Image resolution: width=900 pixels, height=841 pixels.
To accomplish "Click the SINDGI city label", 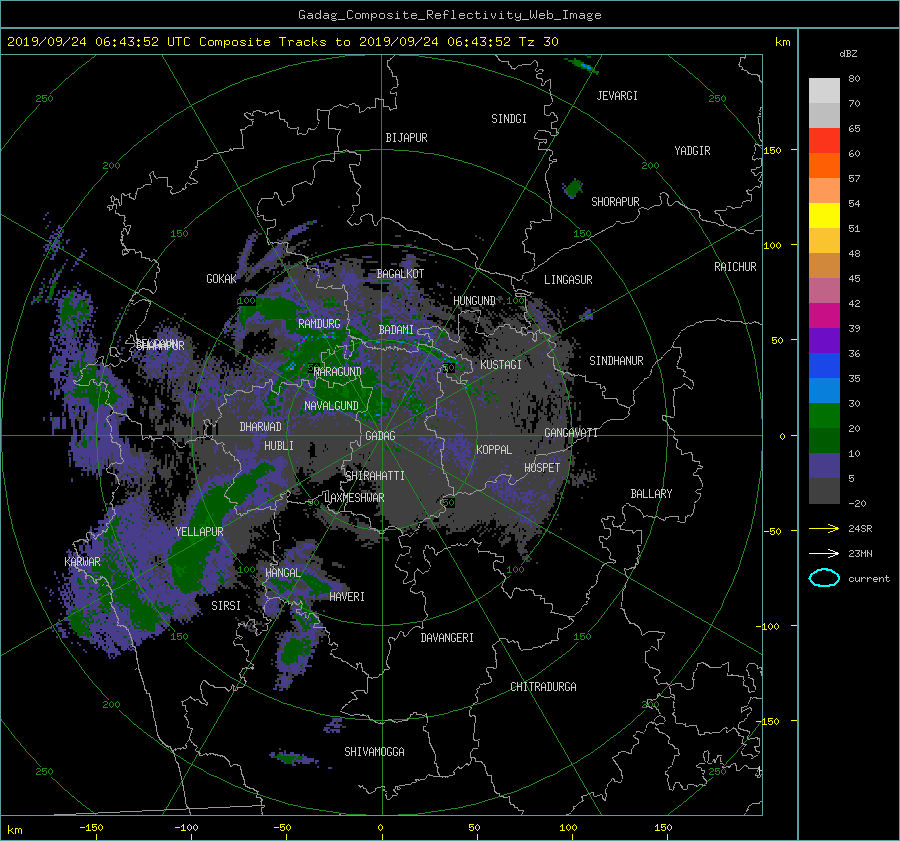I will (x=509, y=119).
